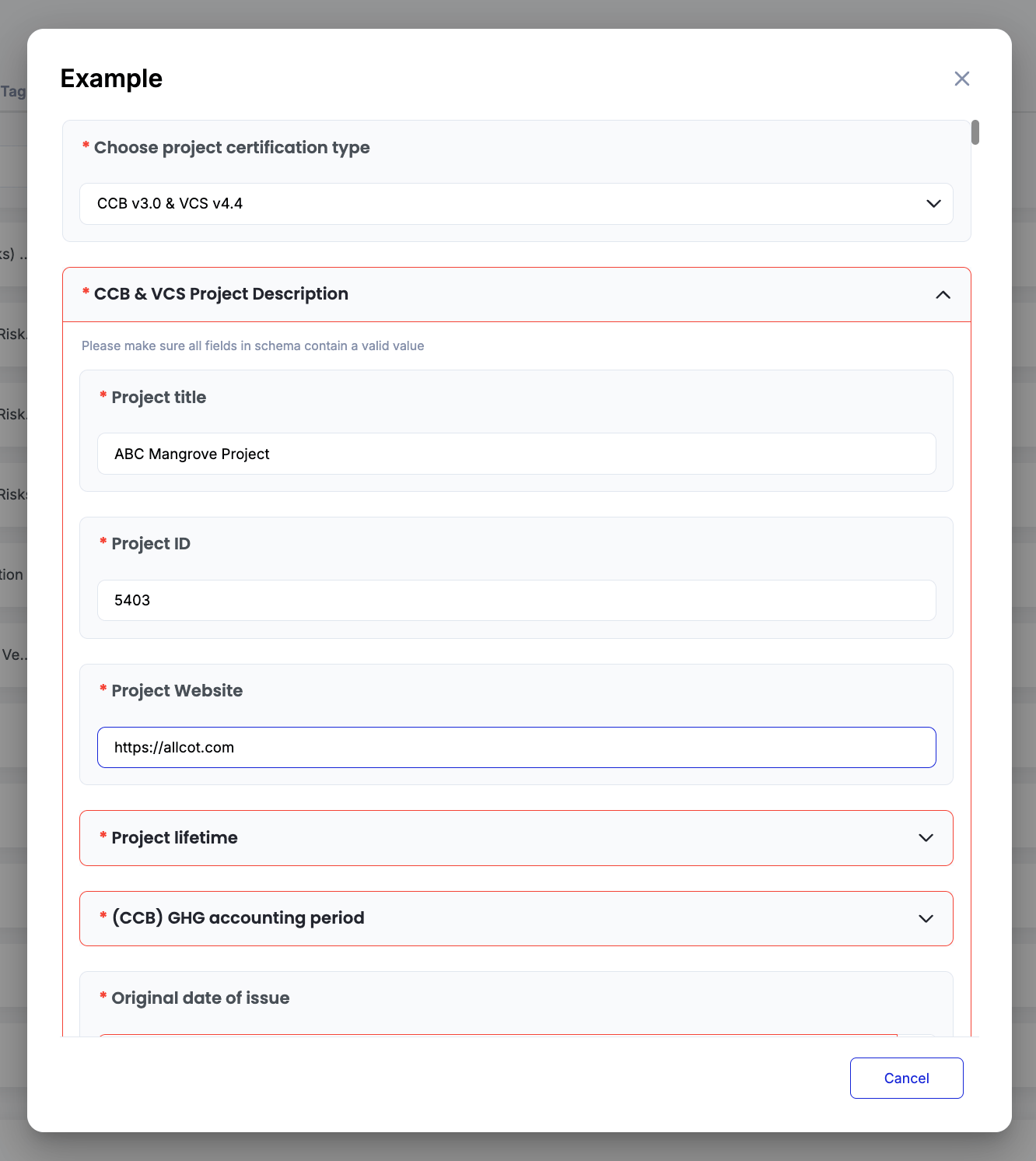Expand the Project lifetime section

click(516, 838)
